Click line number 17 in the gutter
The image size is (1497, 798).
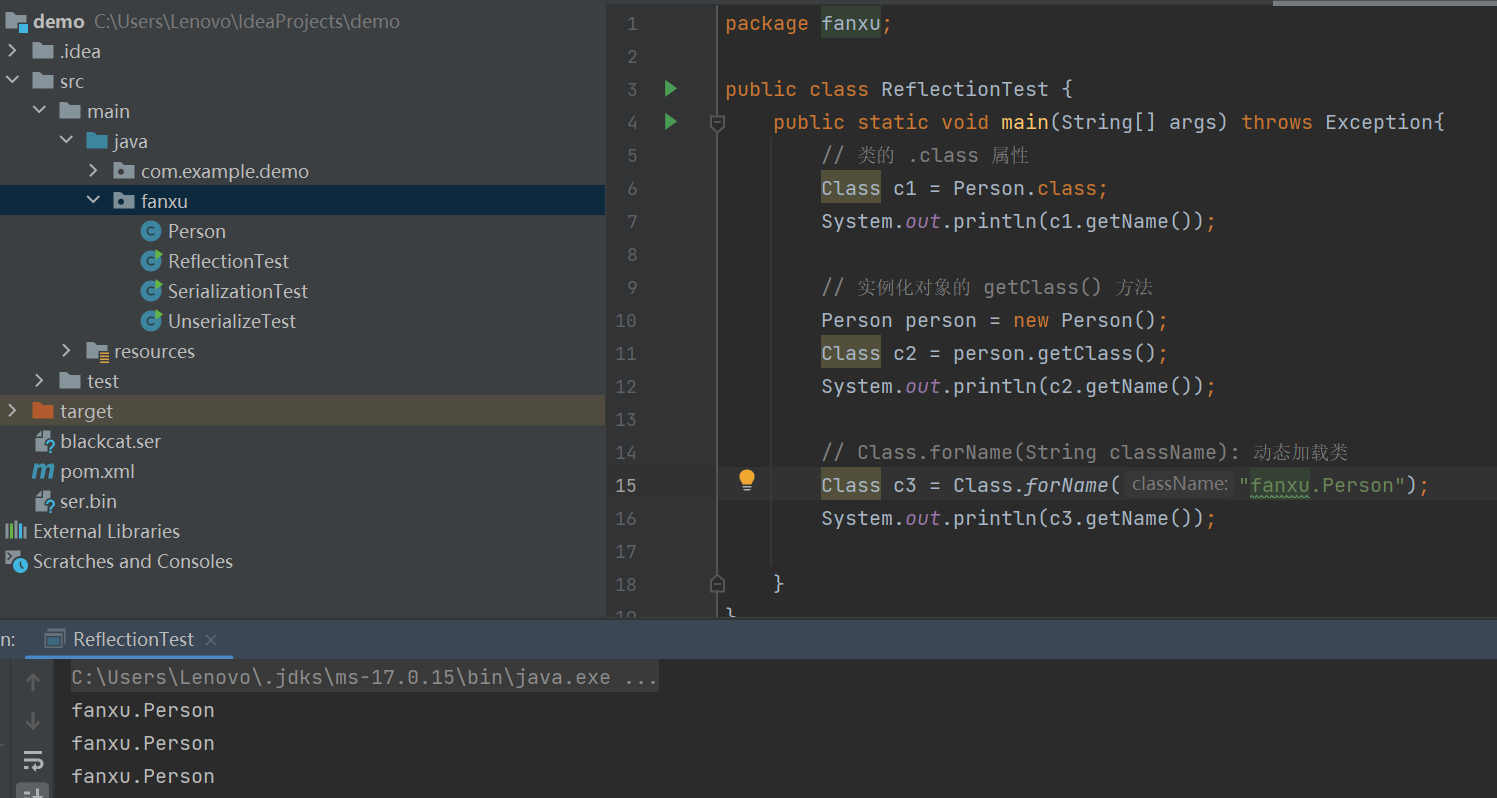coord(626,552)
